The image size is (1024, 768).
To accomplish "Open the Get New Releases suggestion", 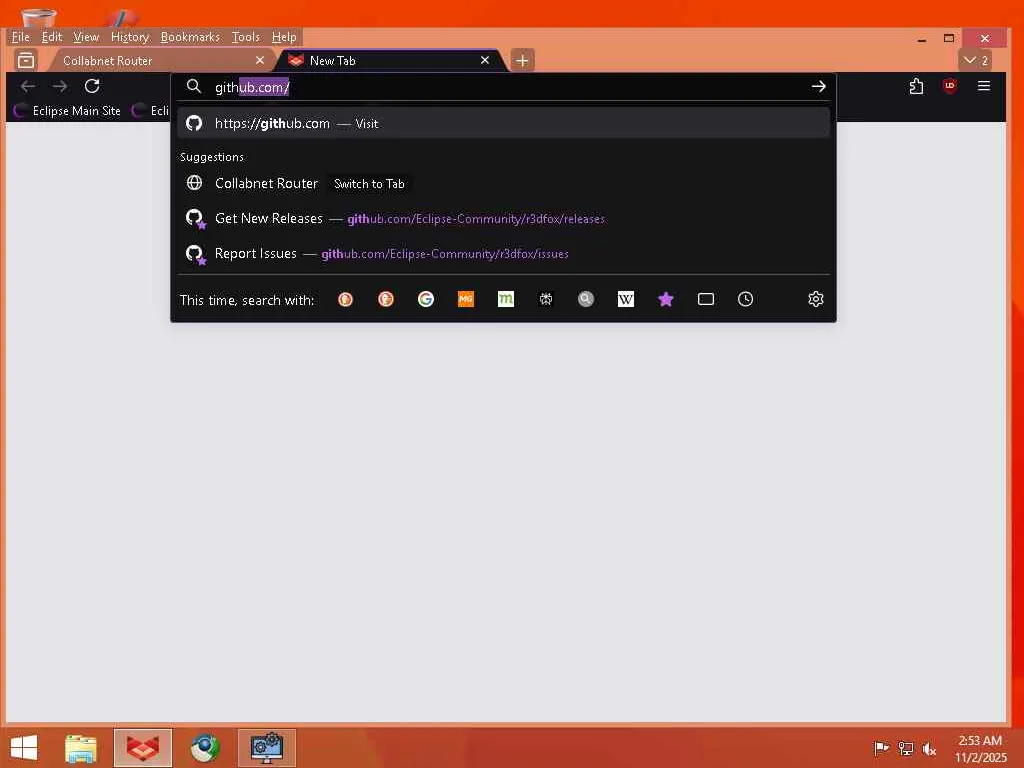I will coord(503,218).
